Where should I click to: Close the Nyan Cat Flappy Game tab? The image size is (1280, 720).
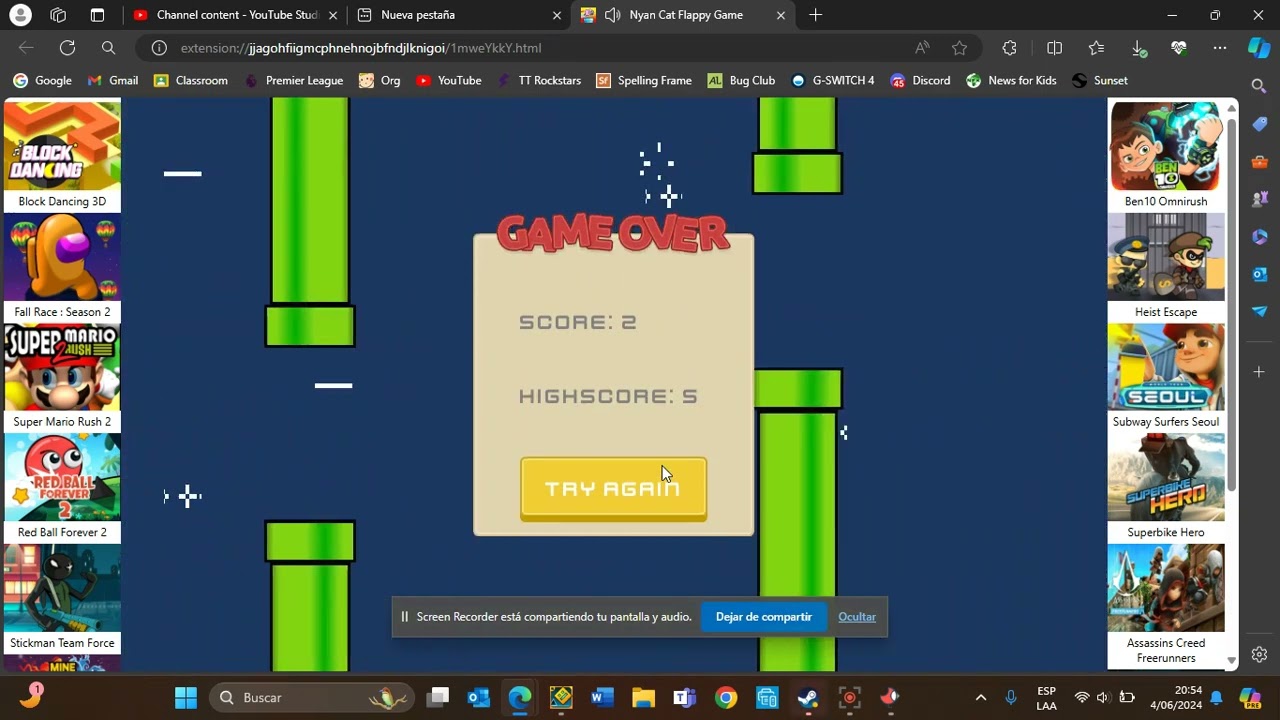[781, 15]
